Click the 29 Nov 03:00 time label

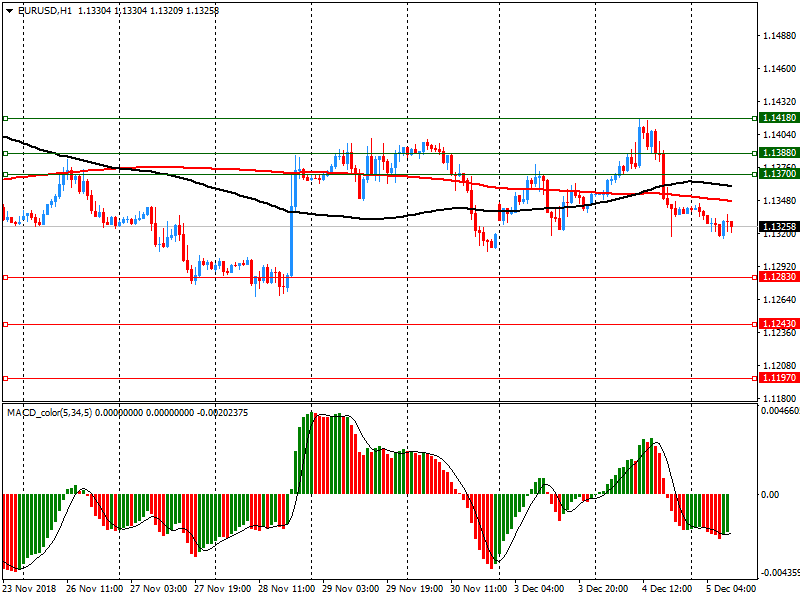[351, 590]
